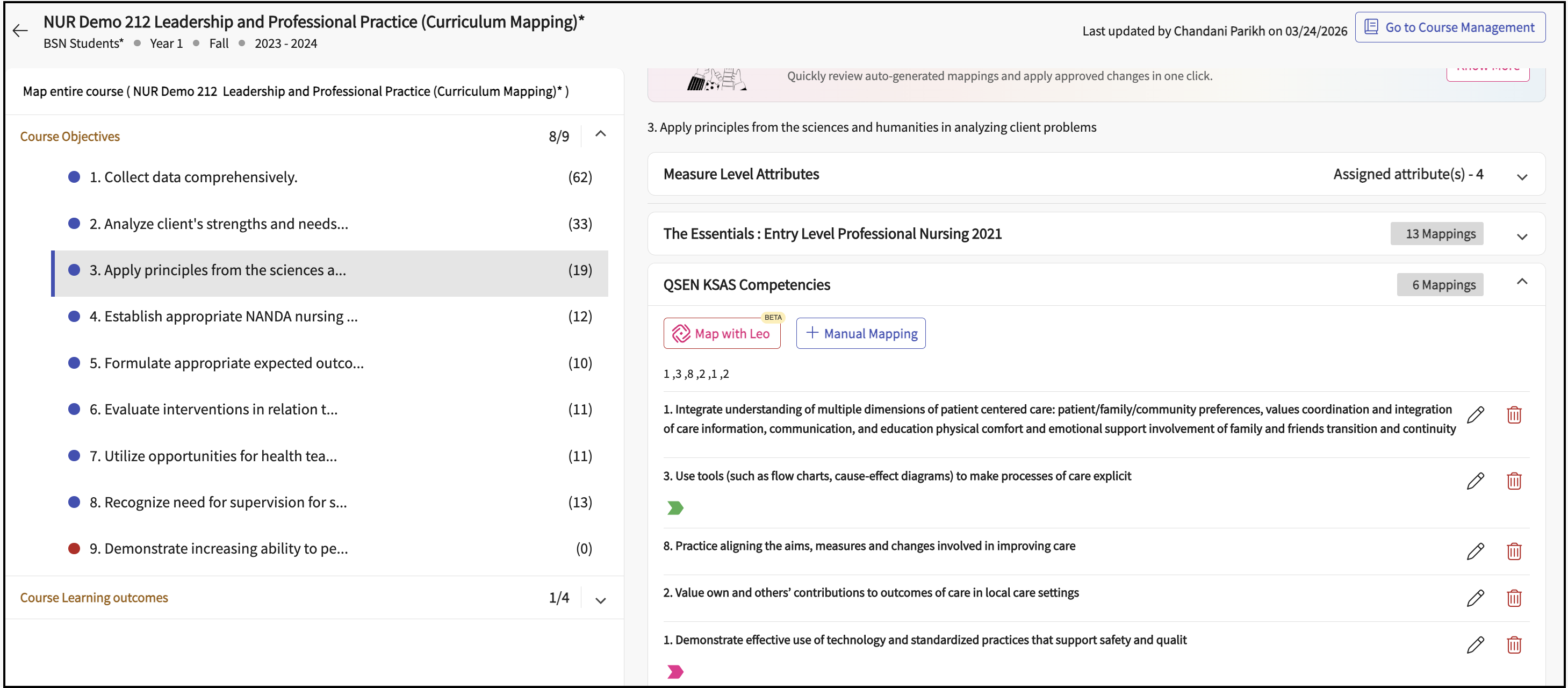
Task: Click trash icon for 'Value own and others' mapping
Action: pyautogui.click(x=1514, y=598)
